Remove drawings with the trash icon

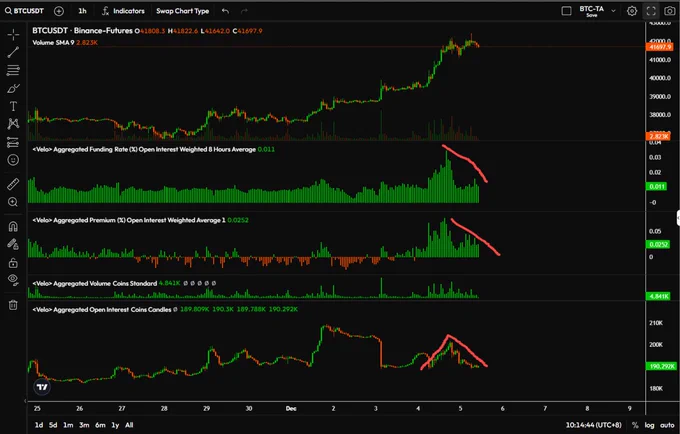pos(13,305)
